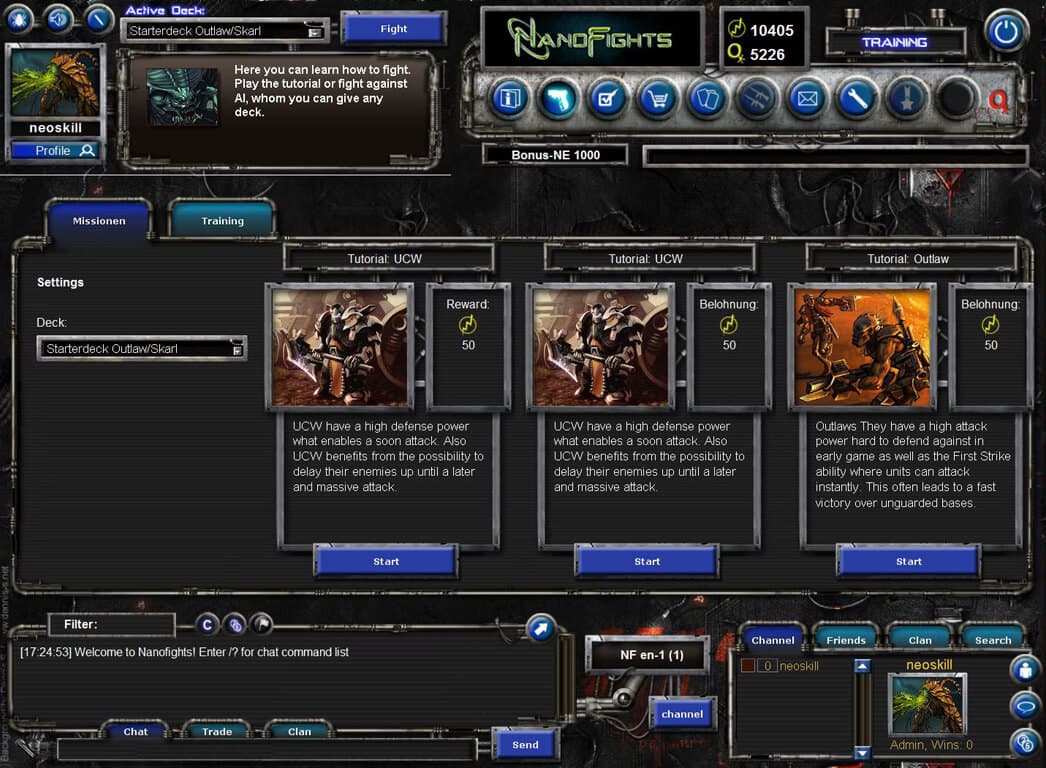Switch to the Training tab

point(223,221)
